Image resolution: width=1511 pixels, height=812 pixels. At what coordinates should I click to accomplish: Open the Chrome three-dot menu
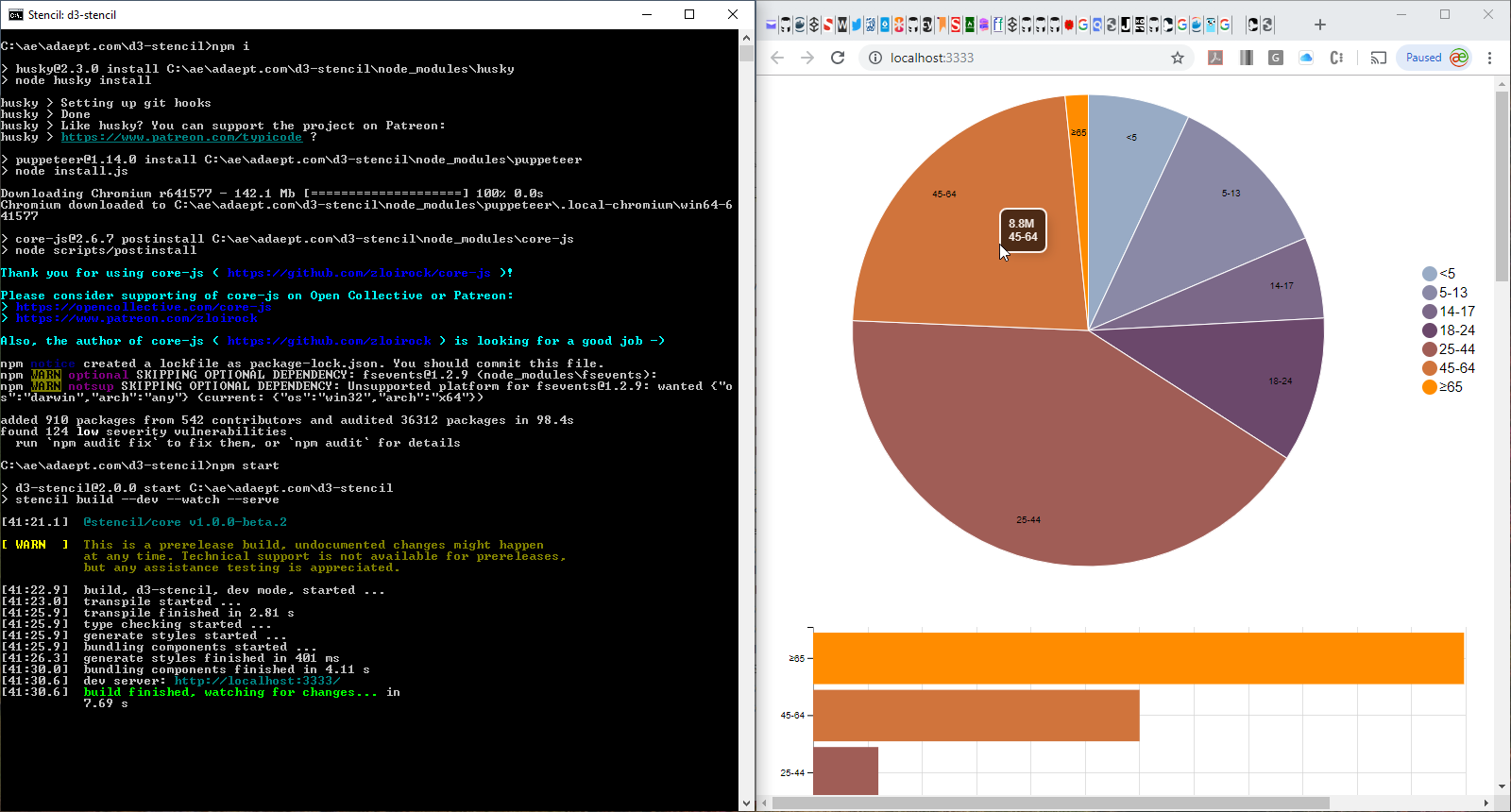click(x=1489, y=58)
